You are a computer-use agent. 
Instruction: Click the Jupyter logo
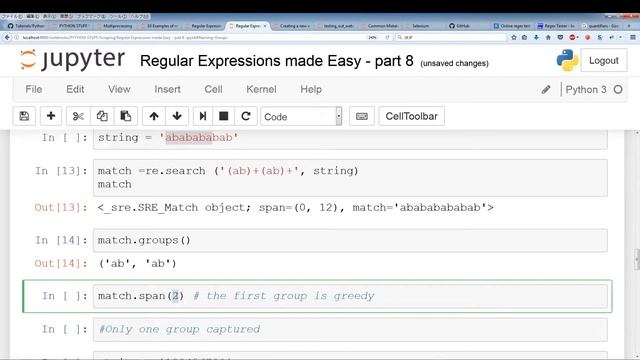[73, 60]
